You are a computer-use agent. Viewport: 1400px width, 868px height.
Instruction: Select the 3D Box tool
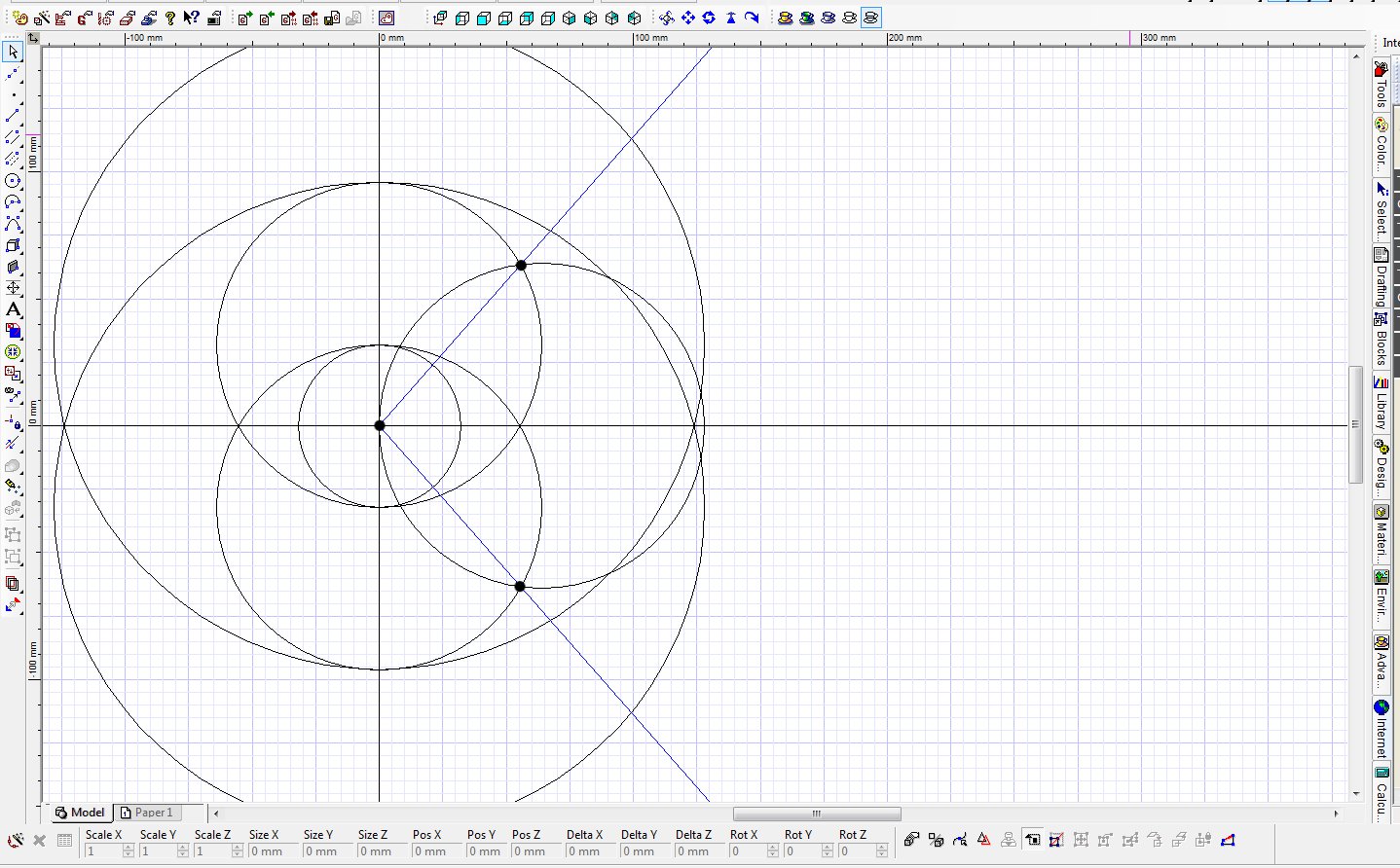13,245
